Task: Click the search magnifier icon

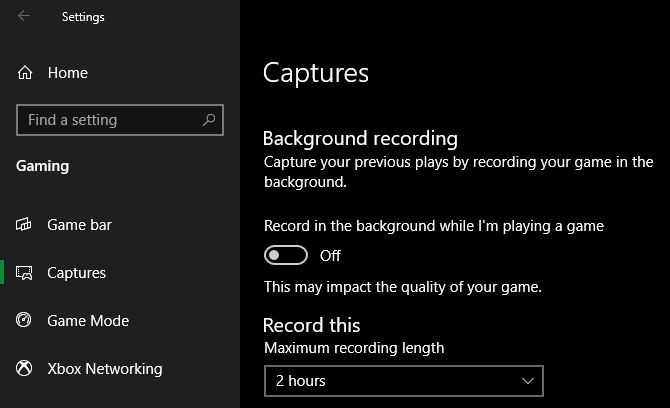Action: point(209,120)
